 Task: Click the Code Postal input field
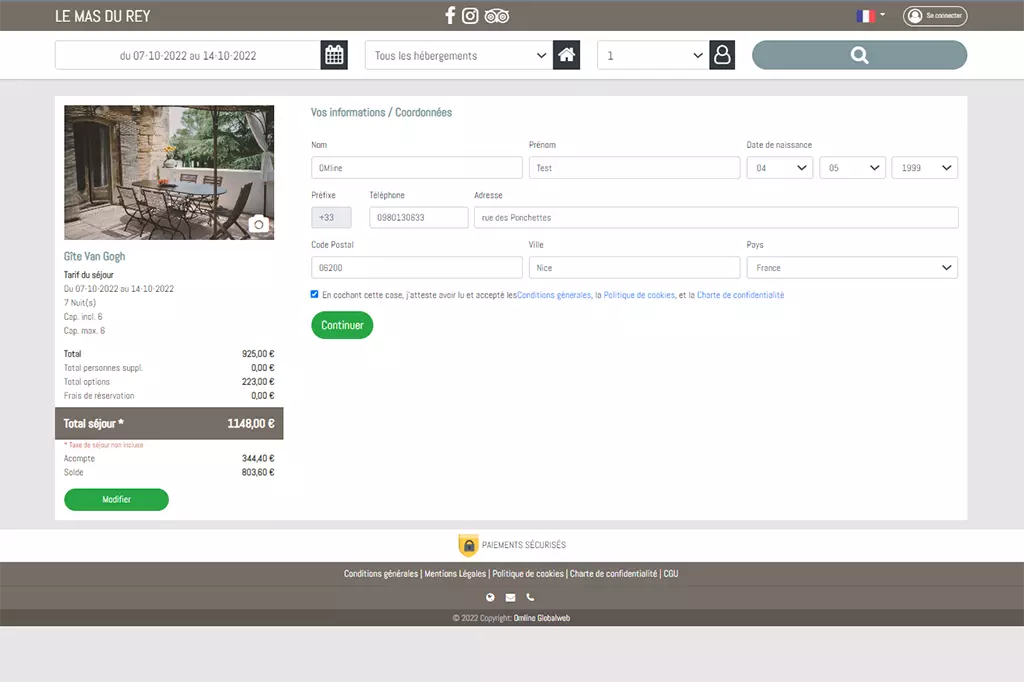(x=417, y=268)
